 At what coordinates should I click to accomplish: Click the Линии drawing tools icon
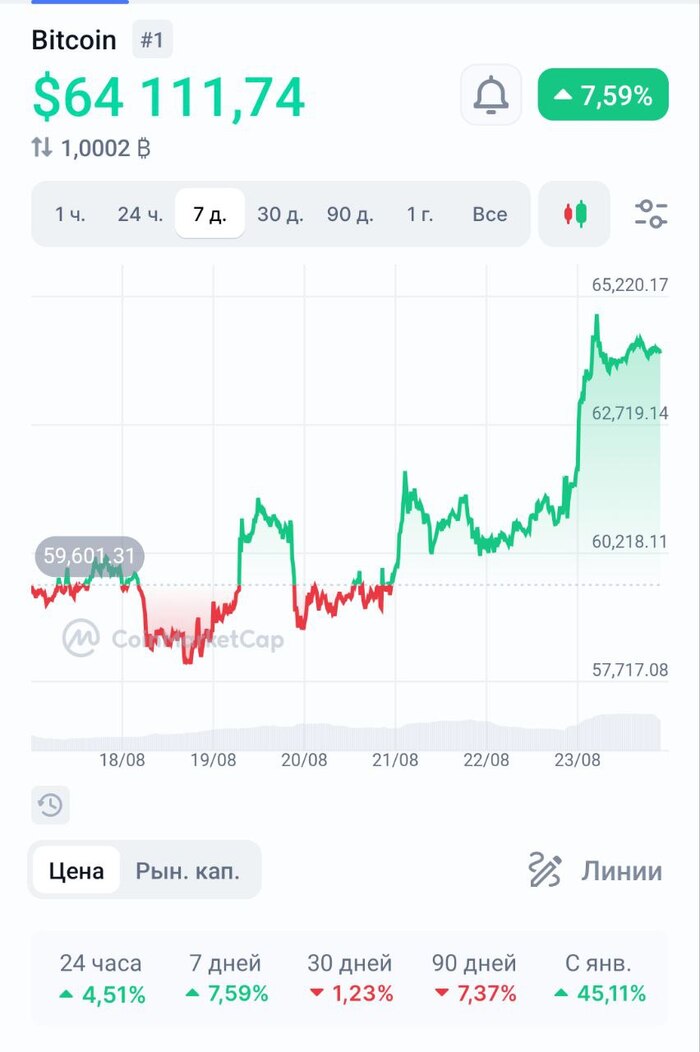click(x=545, y=871)
